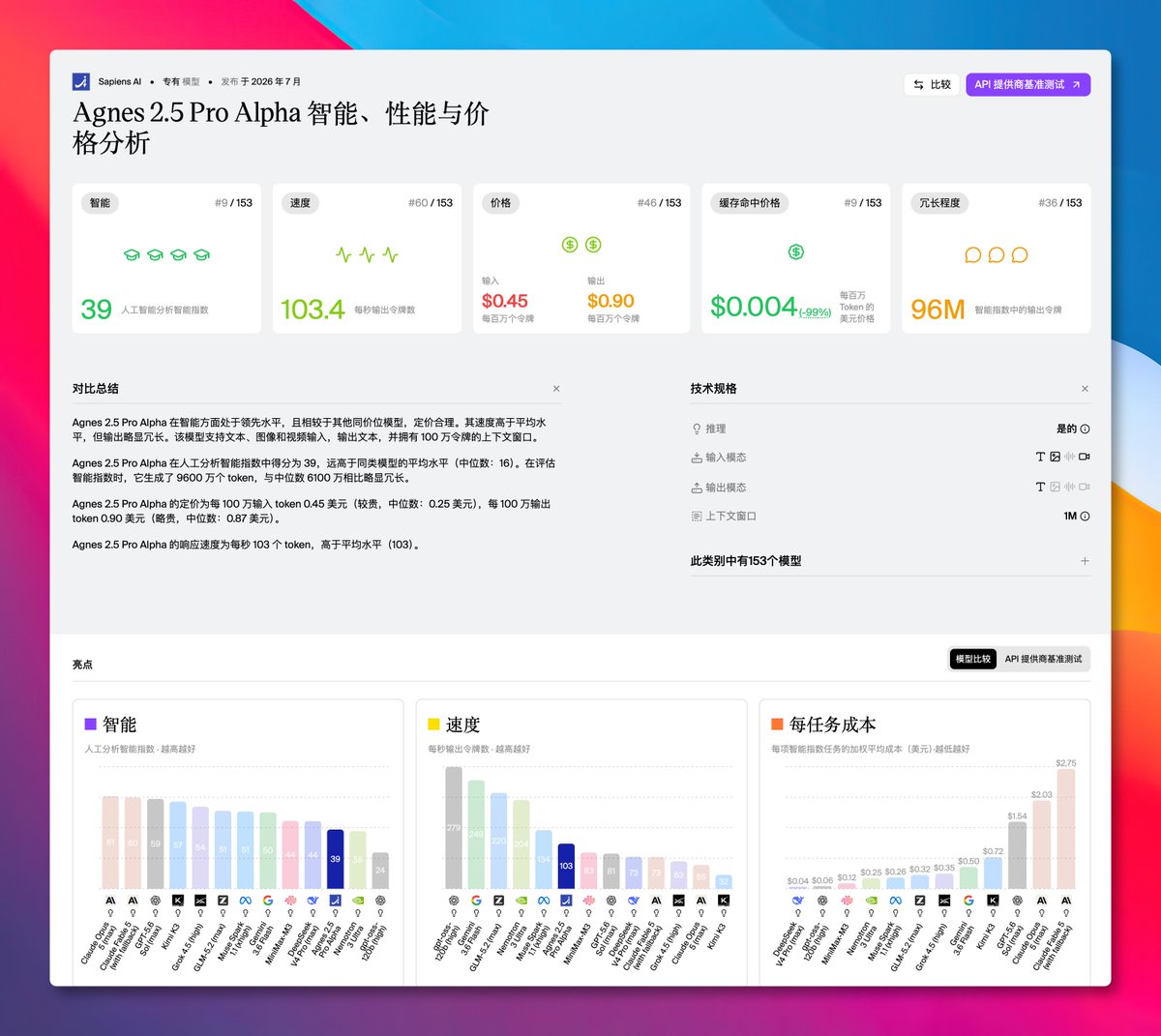Click the 279 bar in 速度 chart
This screenshot has width=1161, height=1036.
point(454,828)
